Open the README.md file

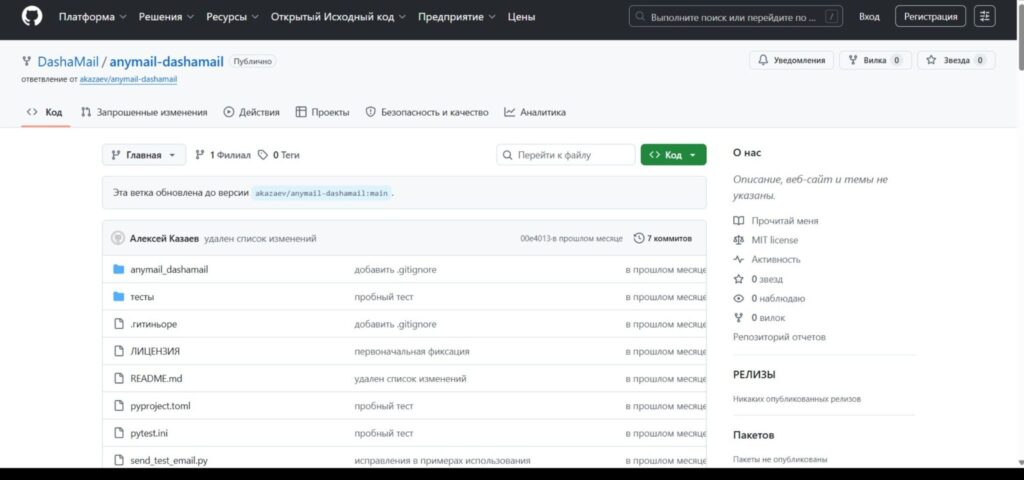point(156,378)
